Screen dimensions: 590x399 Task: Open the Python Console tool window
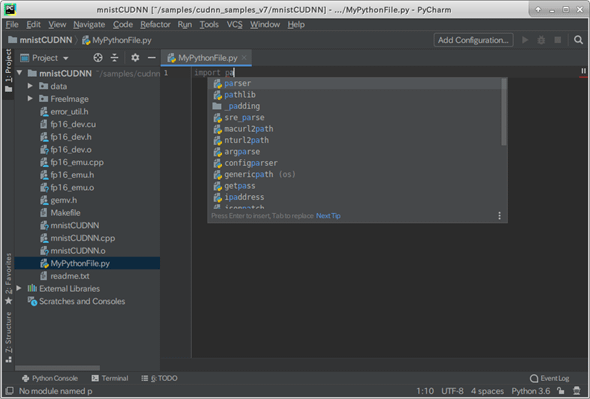point(50,378)
